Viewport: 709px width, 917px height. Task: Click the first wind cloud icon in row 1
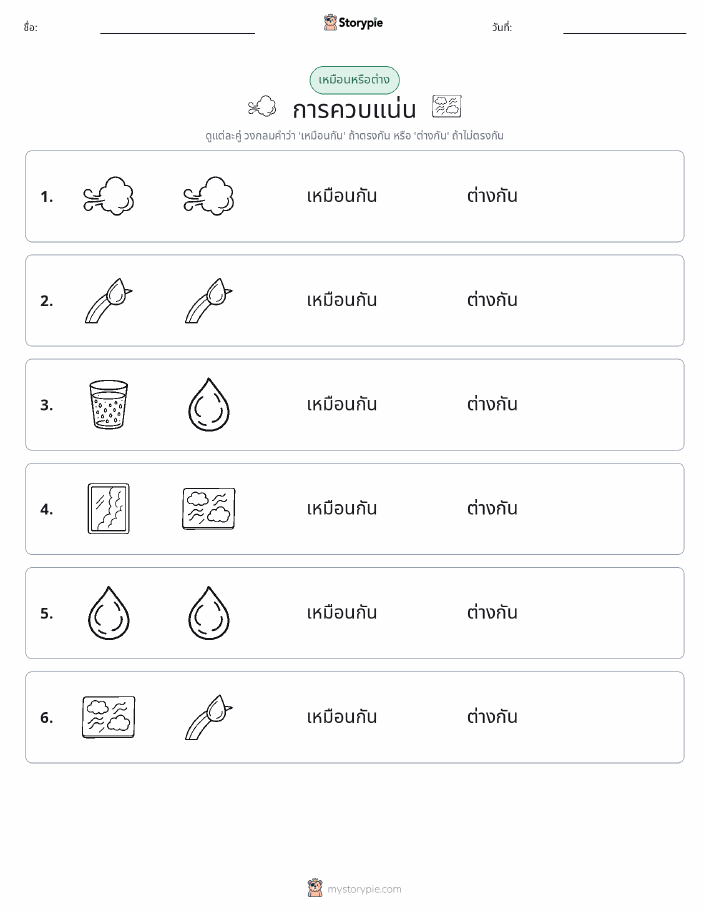tap(109, 196)
